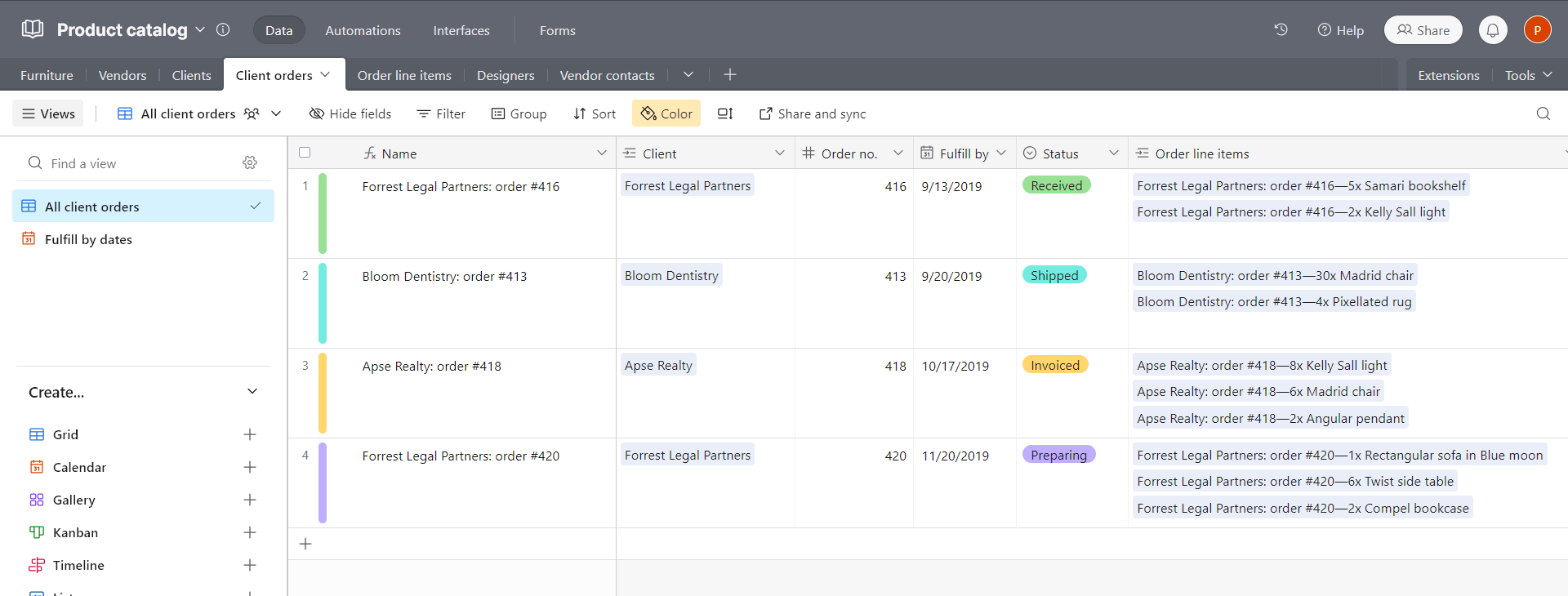Image resolution: width=1568 pixels, height=596 pixels.
Task: Add a new record row plus
Action: coord(305,544)
